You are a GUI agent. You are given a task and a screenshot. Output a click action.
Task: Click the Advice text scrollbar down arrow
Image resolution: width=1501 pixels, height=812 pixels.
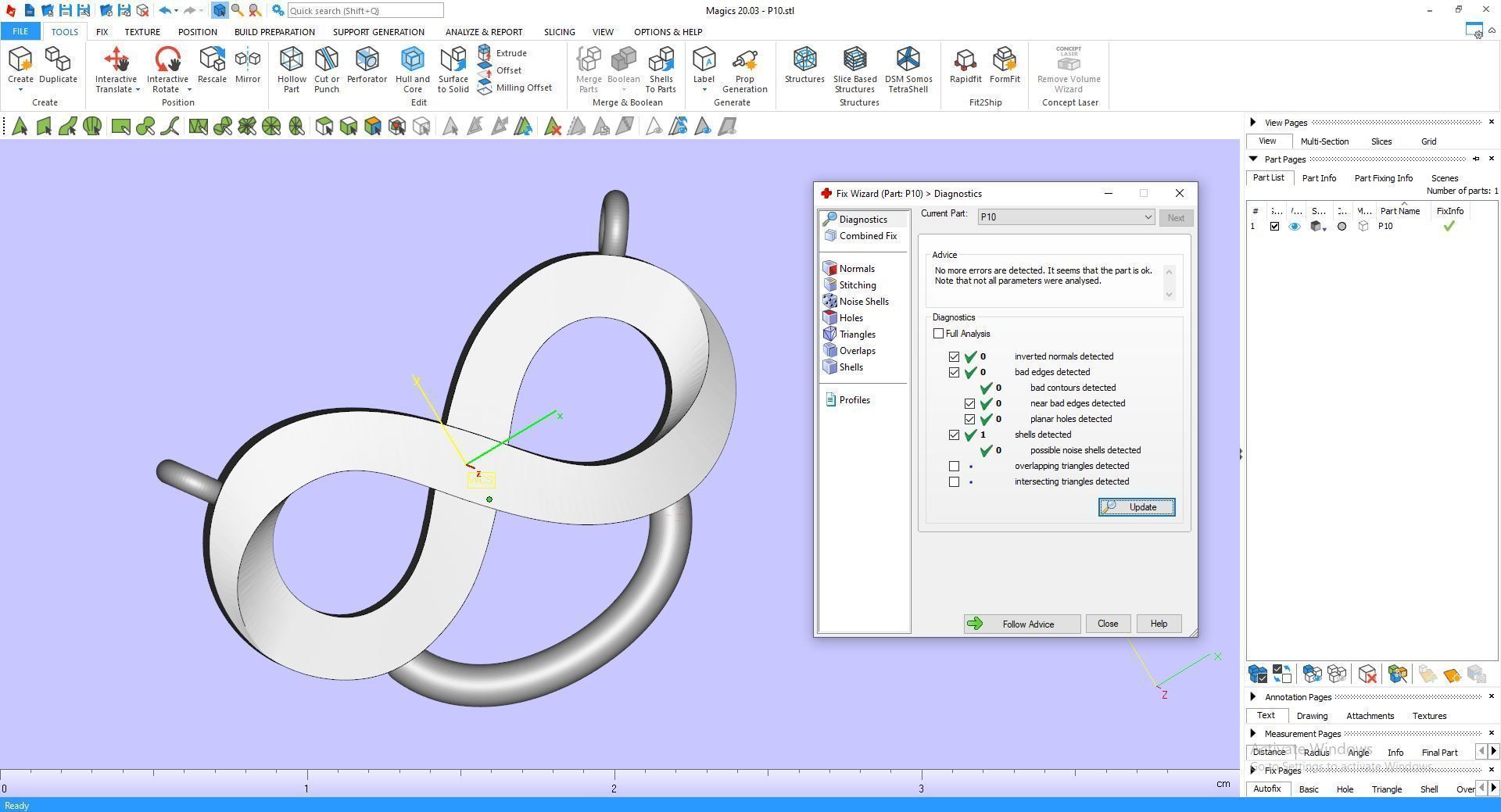point(1169,295)
